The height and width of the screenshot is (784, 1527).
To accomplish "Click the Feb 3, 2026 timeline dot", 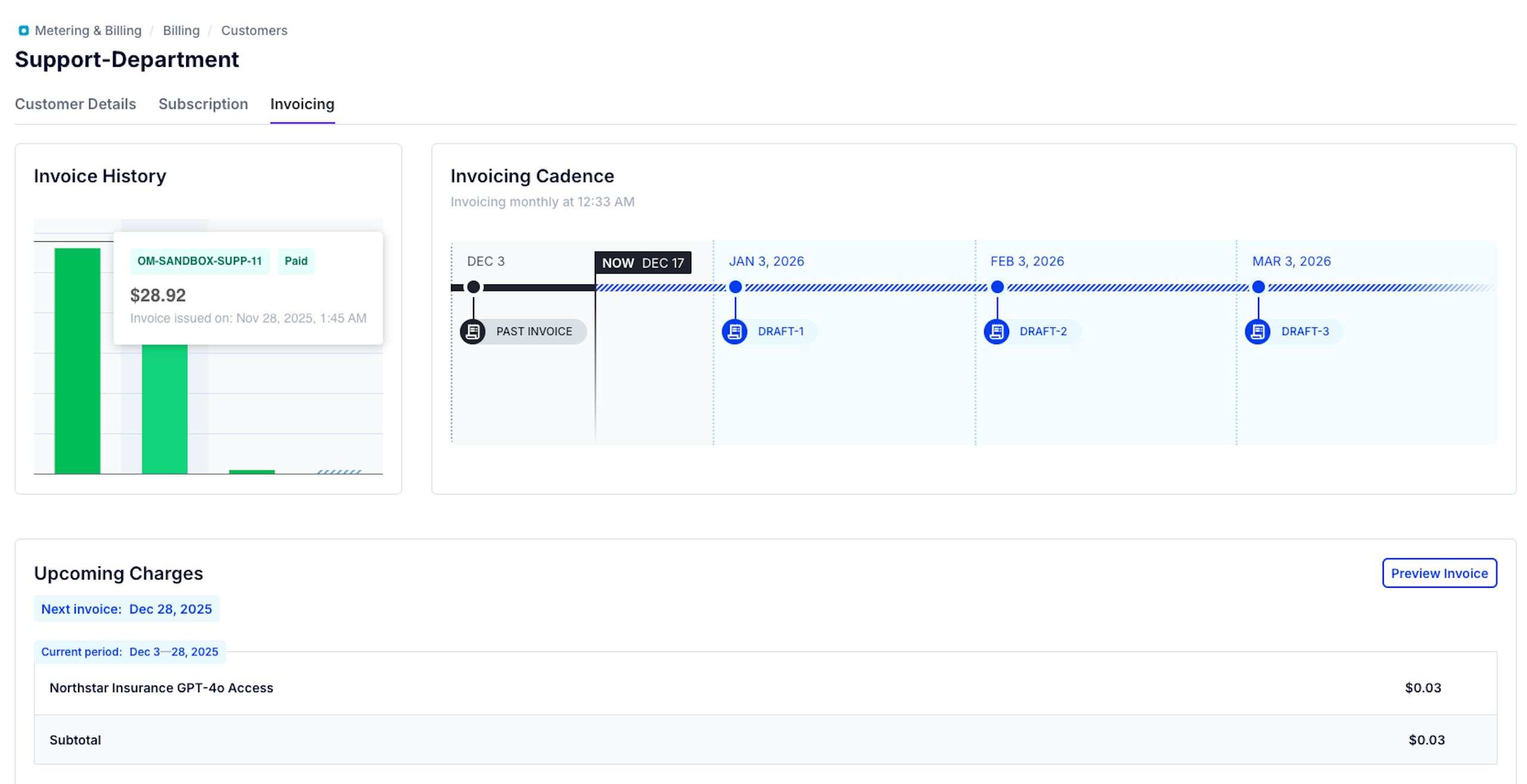I will 997,287.
